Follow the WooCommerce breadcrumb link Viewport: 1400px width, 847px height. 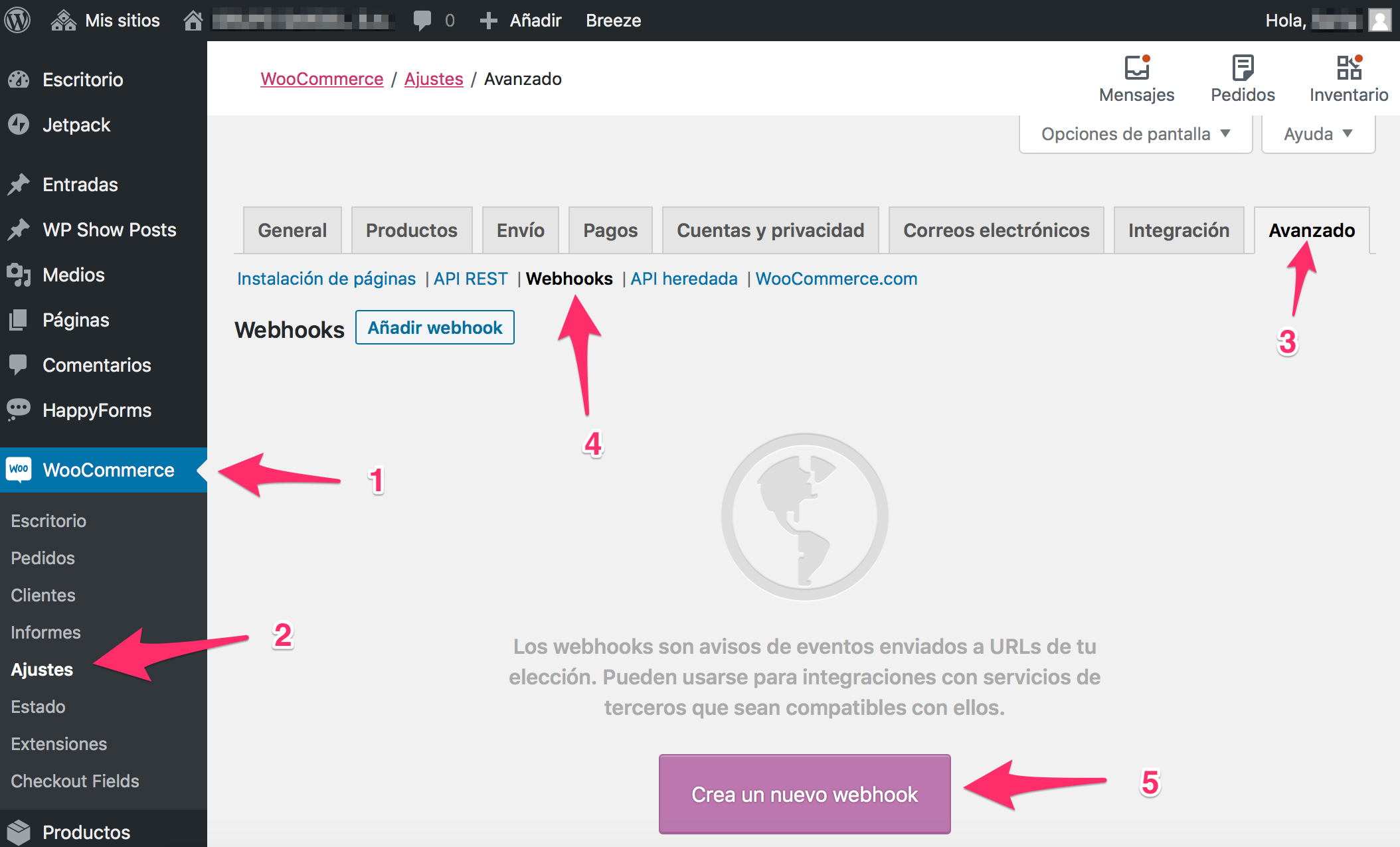322,79
